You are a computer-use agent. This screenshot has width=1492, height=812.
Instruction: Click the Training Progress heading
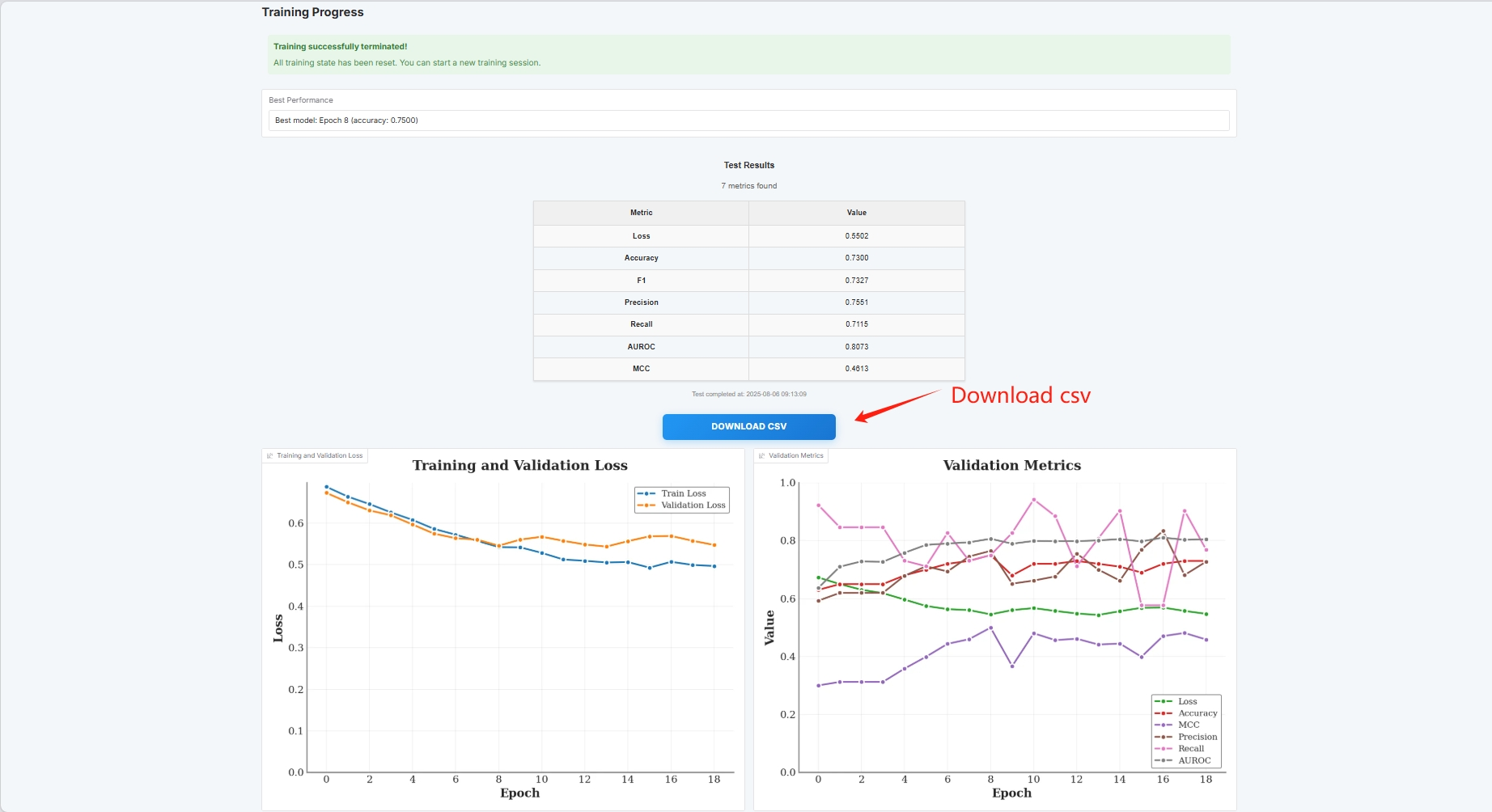(x=312, y=12)
